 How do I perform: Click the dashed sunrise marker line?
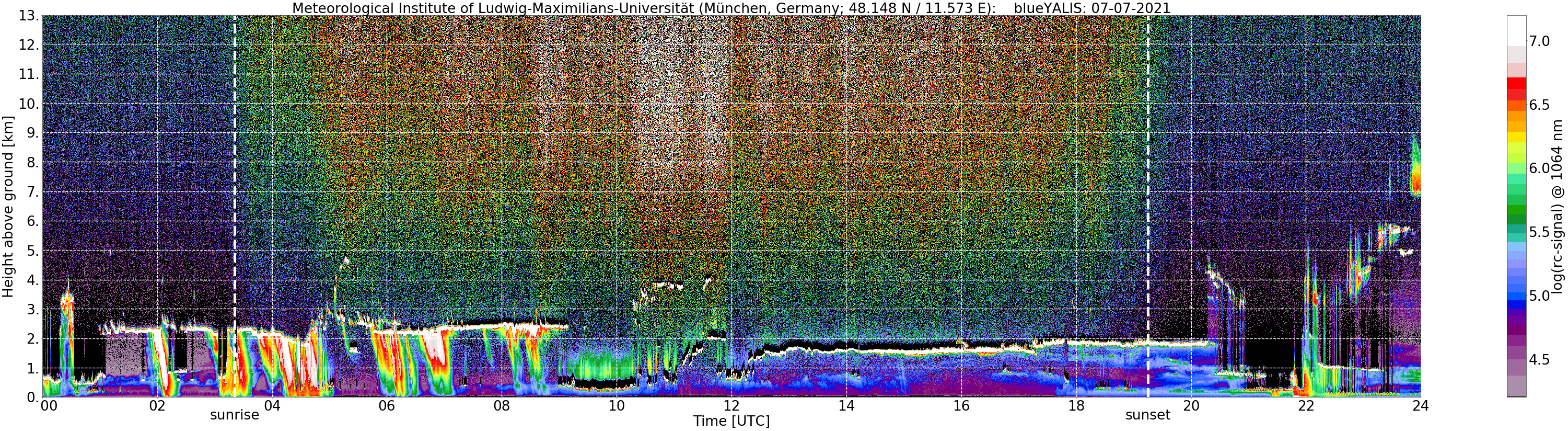(235, 206)
